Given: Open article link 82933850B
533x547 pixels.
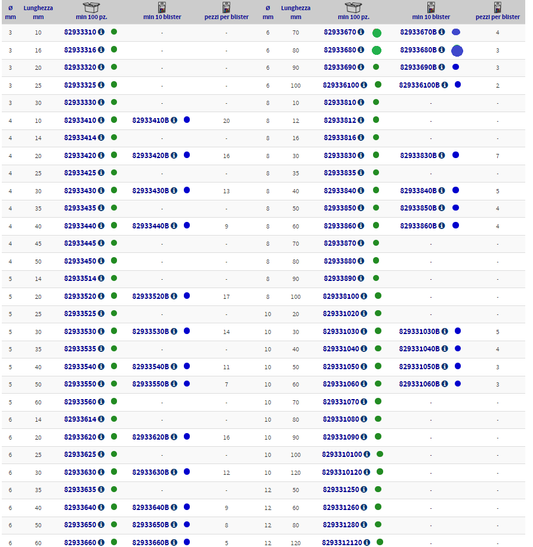Looking at the screenshot, I should (x=418, y=208).
